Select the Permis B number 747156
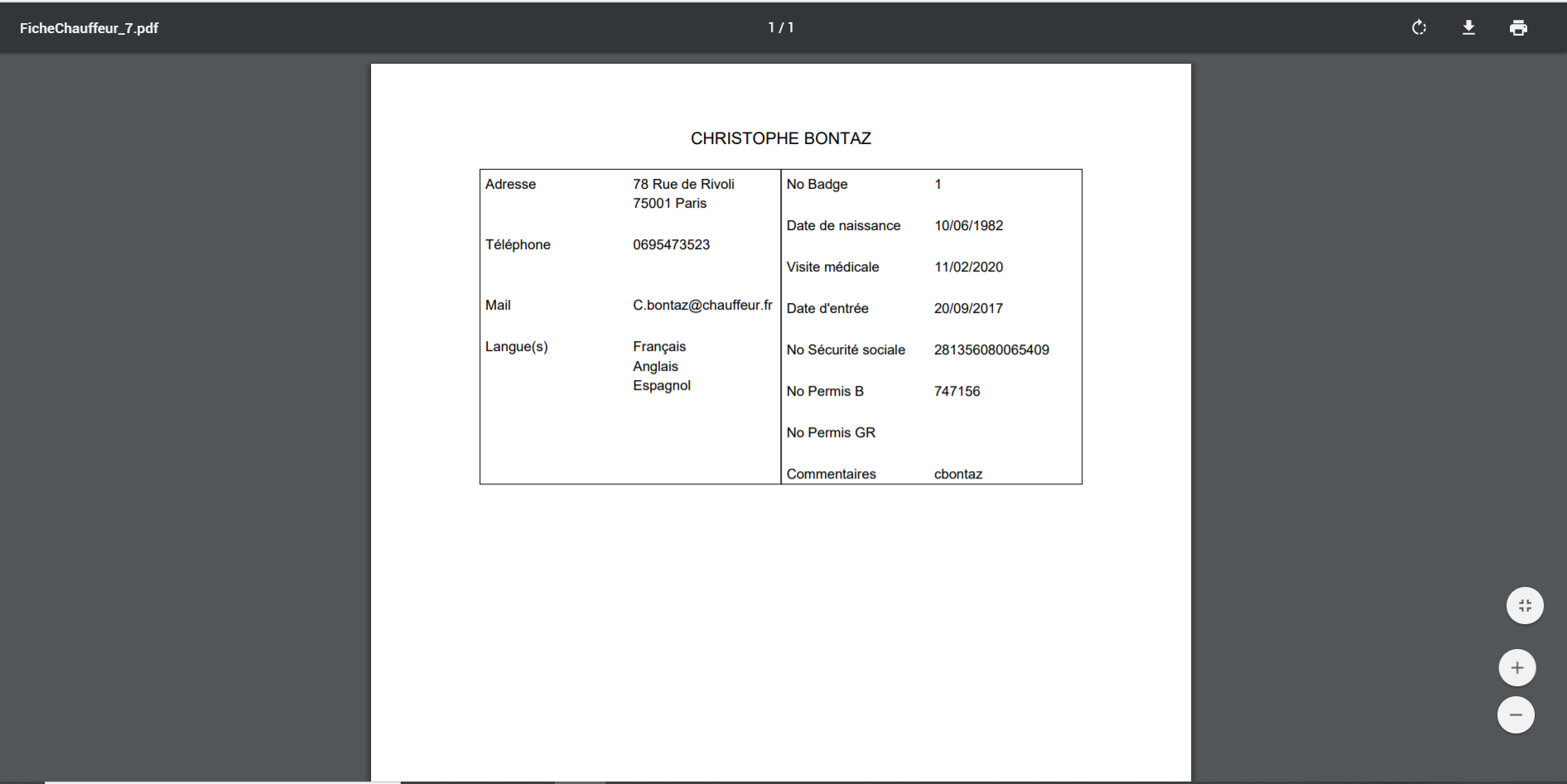This screenshot has height=784, width=1567. (x=957, y=391)
